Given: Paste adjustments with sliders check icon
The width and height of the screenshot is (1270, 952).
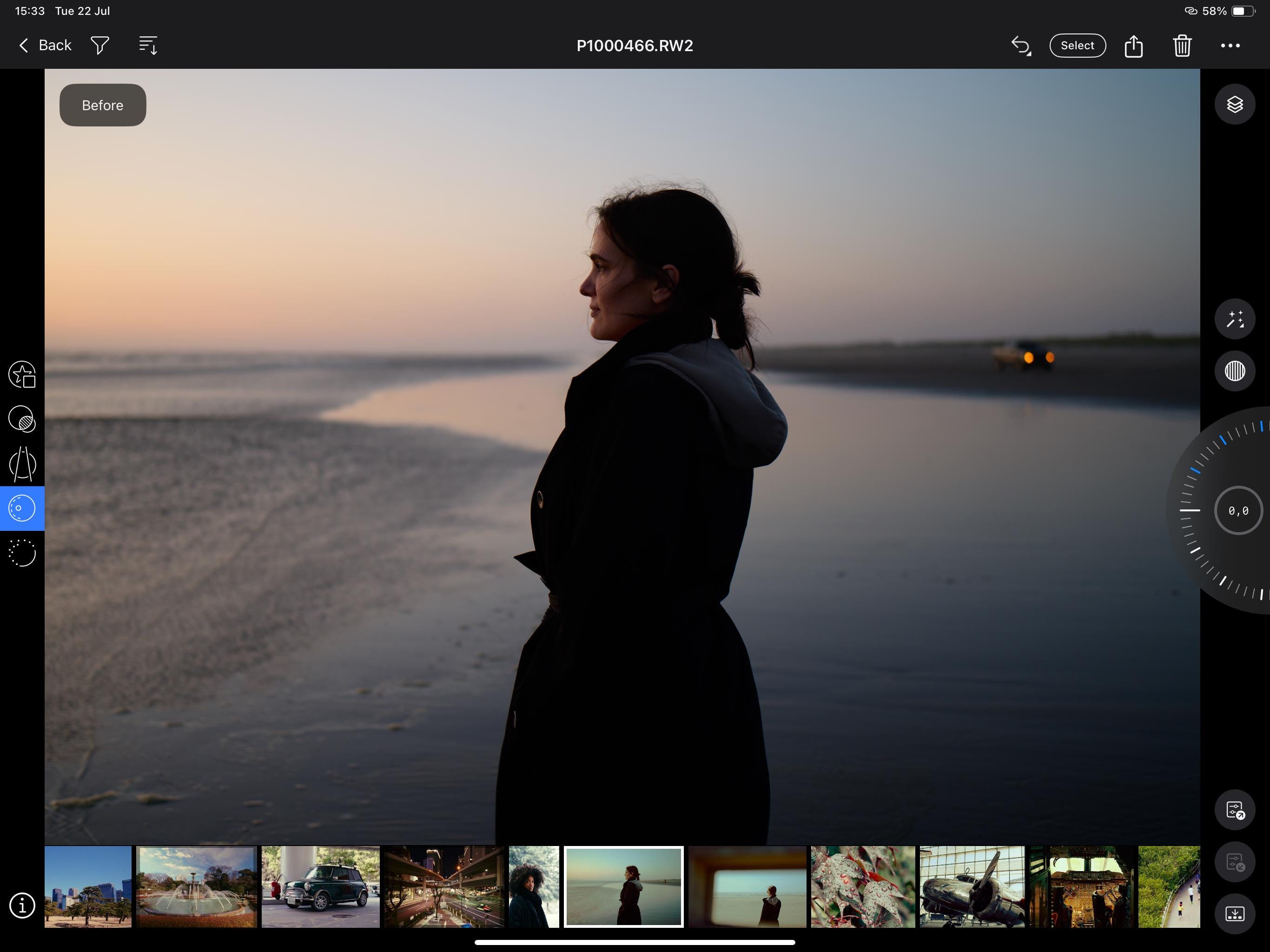Looking at the screenshot, I should [x=1234, y=862].
